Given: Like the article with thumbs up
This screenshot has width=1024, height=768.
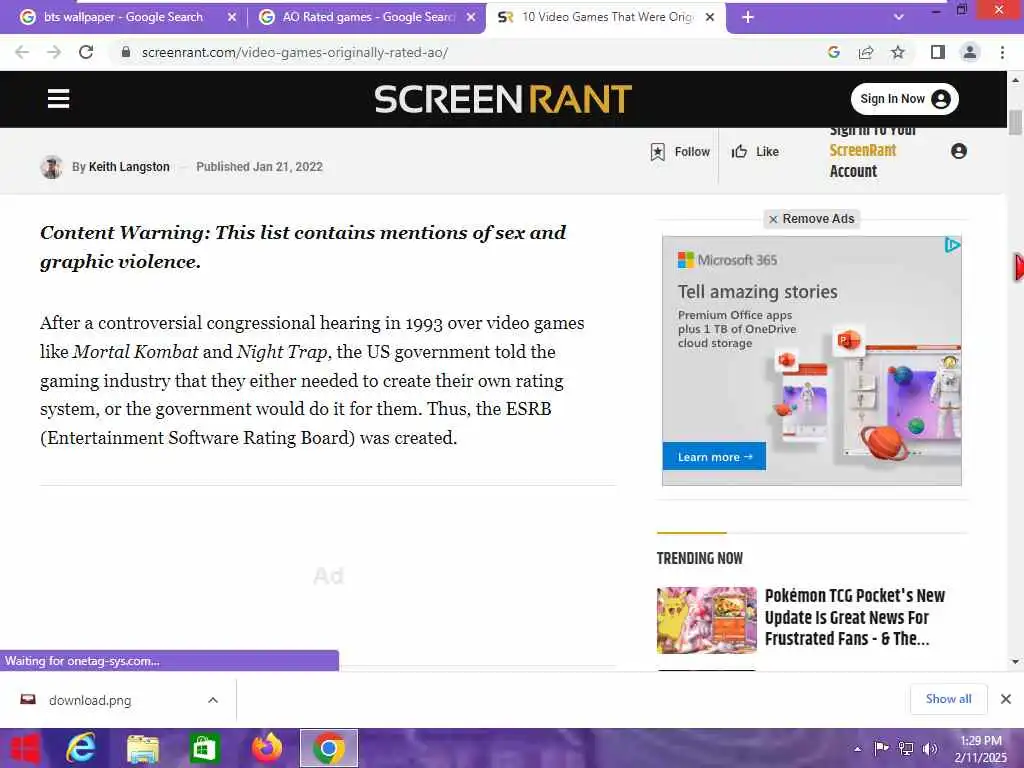Looking at the screenshot, I should point(754,152).
